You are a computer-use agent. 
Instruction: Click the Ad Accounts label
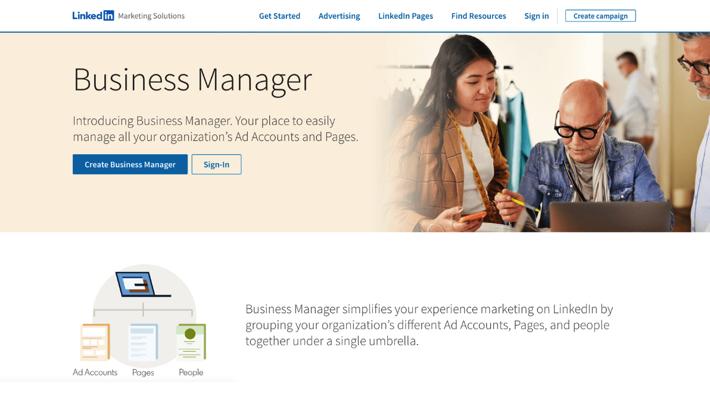95,372
